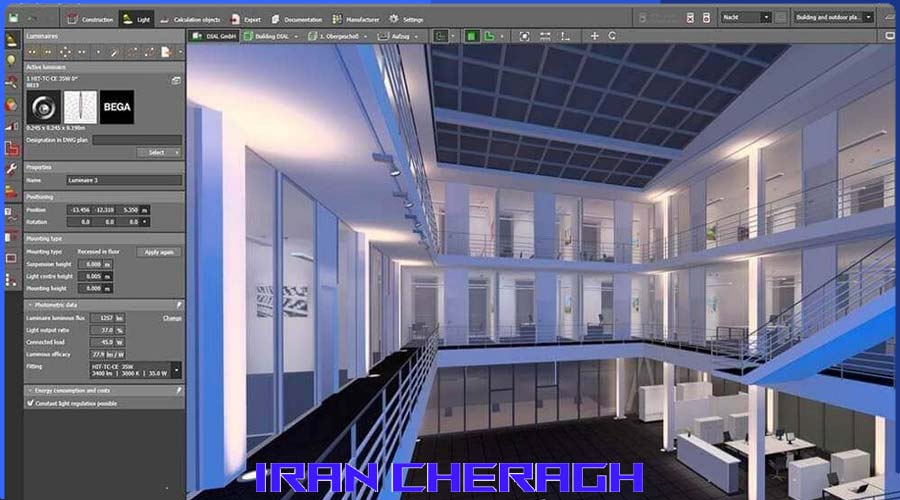Click the Apply again button

[x=159, y=252]
